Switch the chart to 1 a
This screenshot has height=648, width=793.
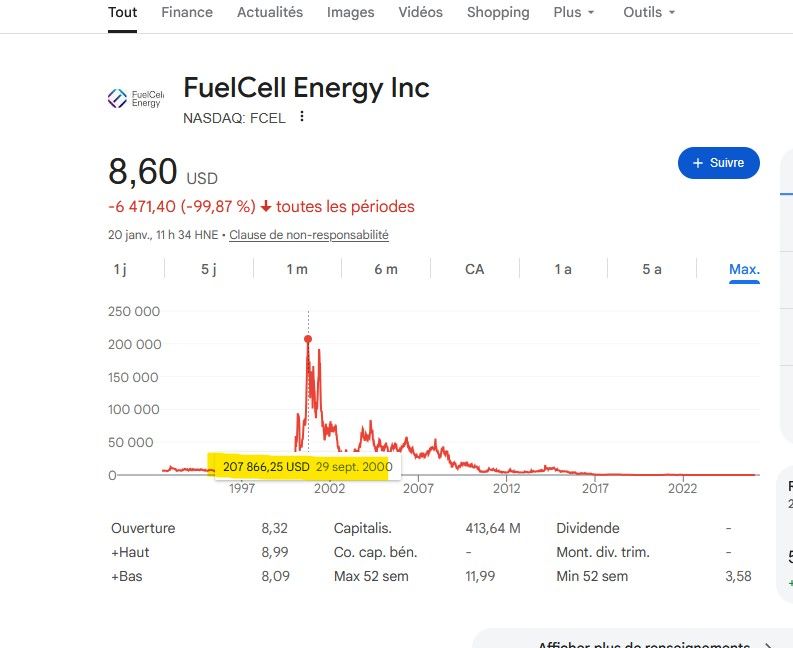point(563,269)
